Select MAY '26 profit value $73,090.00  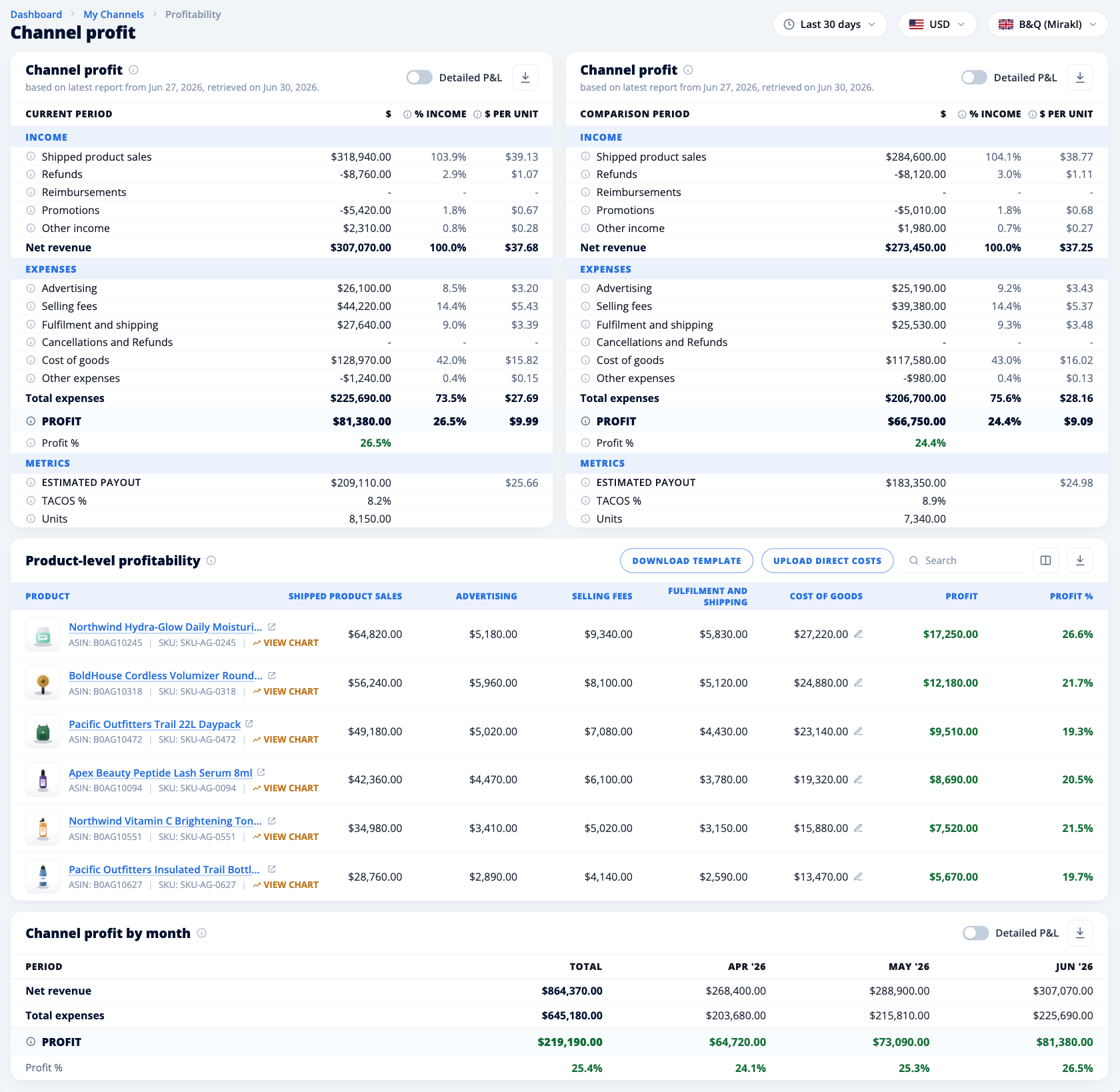[901, 1042]
